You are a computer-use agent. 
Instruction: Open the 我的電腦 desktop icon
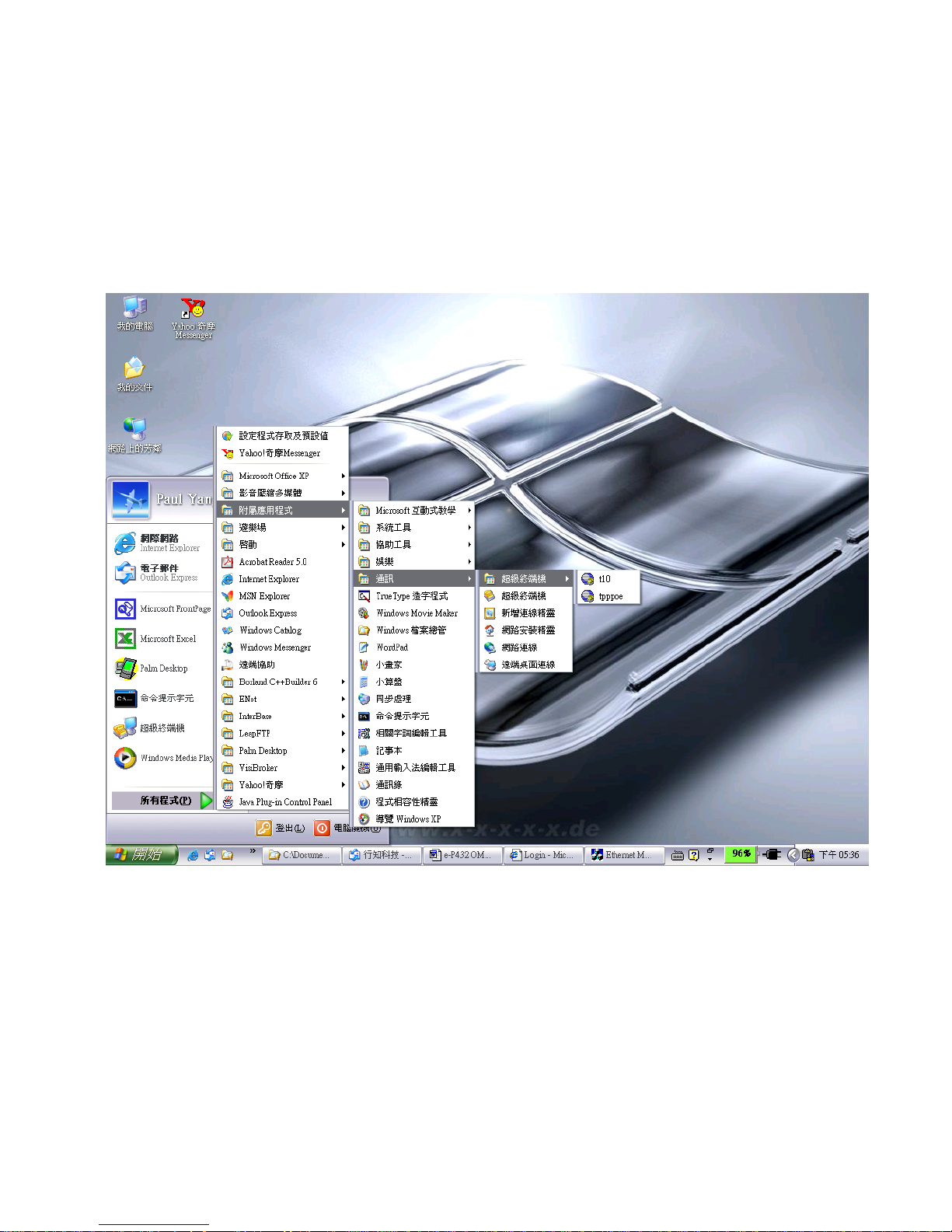(x=134, y=313)
